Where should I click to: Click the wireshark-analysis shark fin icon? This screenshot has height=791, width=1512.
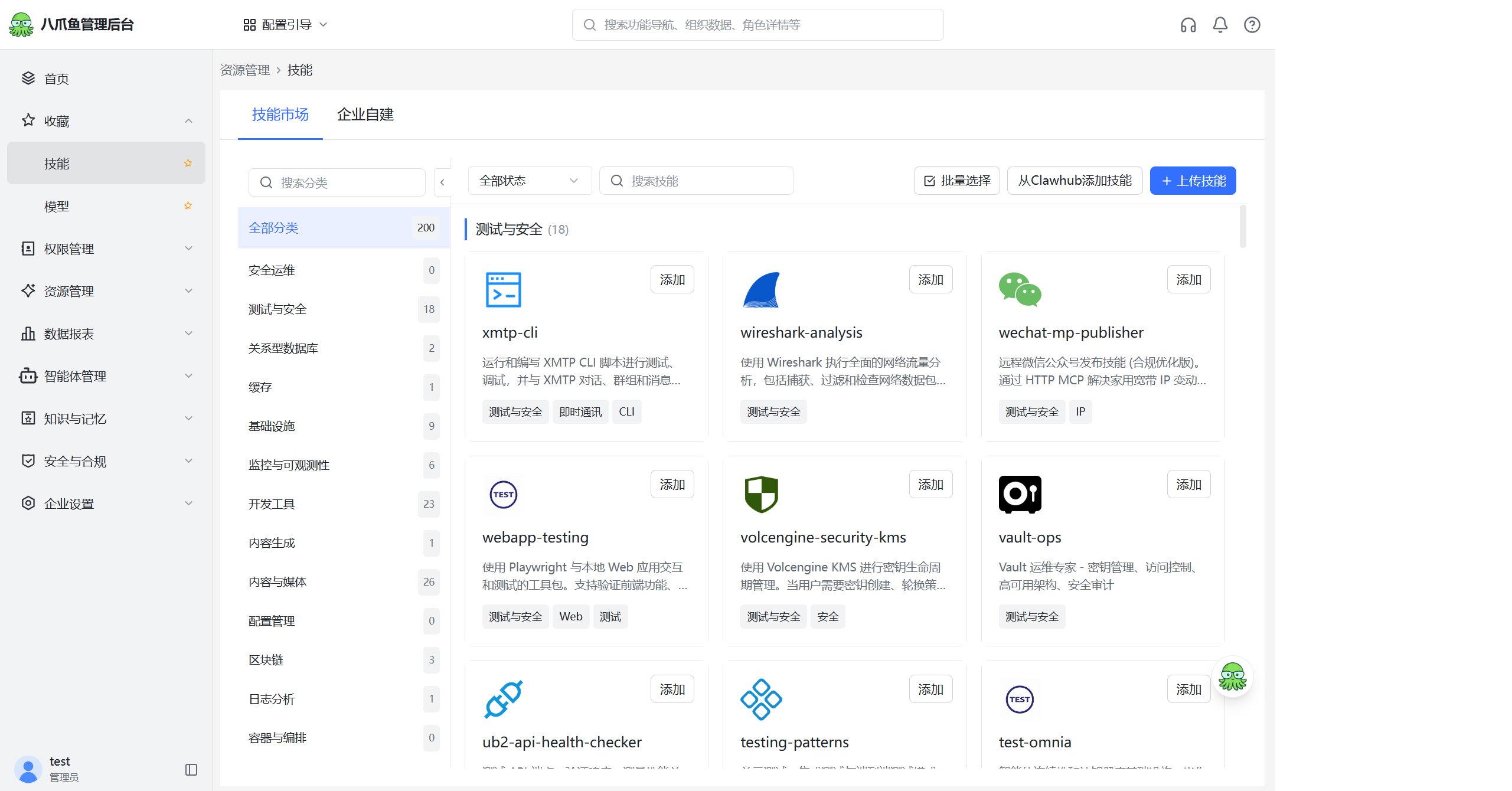762,290
